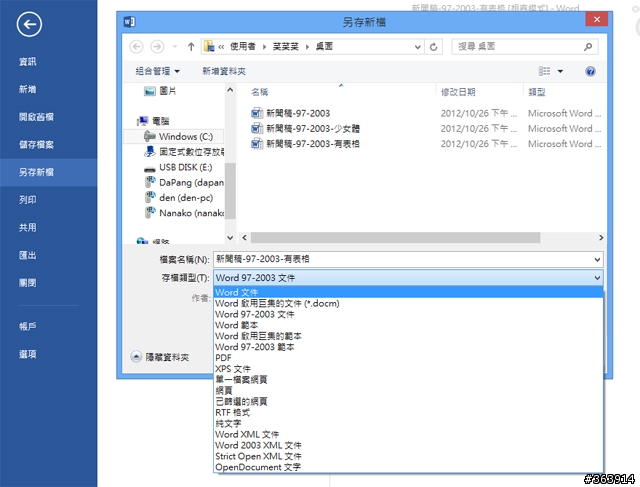This screenshot has height=487, width=640.
Task: Choose Word 2003 XML 文件 format
Action: click(408, 445)
